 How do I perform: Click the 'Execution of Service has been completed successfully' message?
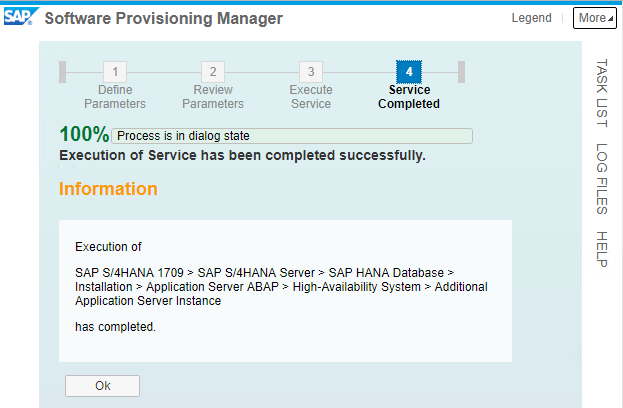point(242,155)
